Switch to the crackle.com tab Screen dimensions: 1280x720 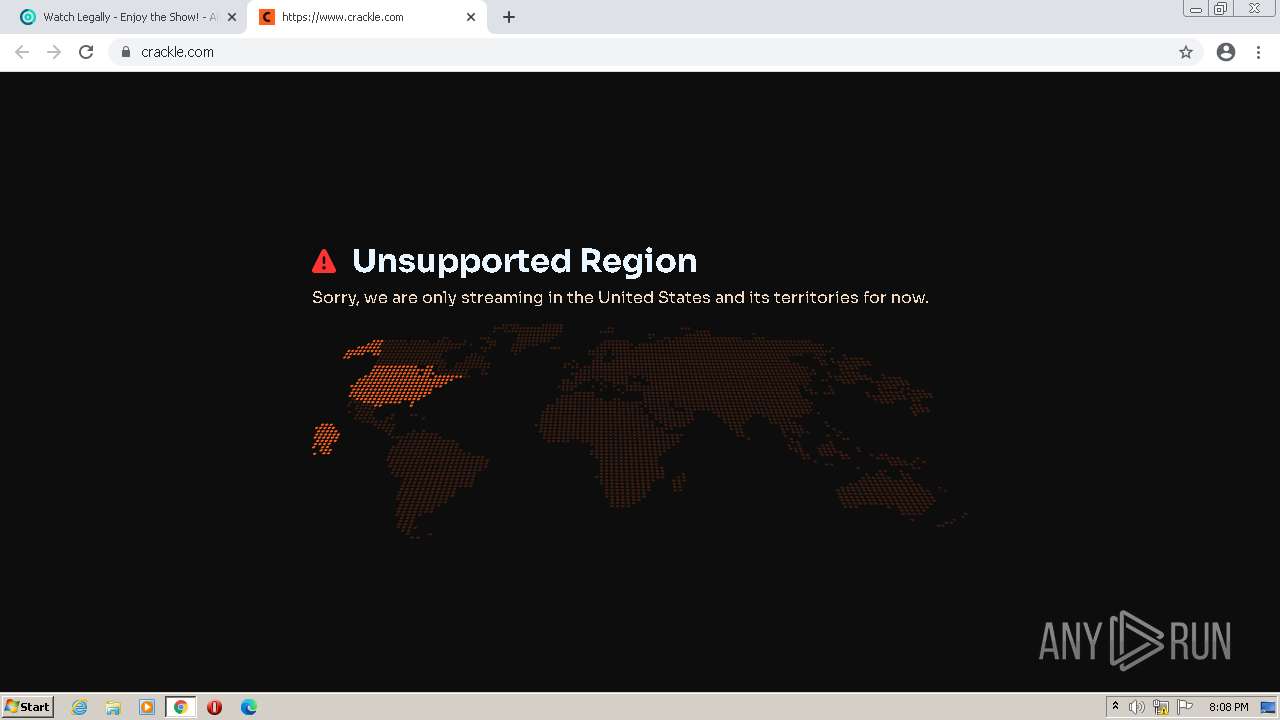tap(367, 17)
